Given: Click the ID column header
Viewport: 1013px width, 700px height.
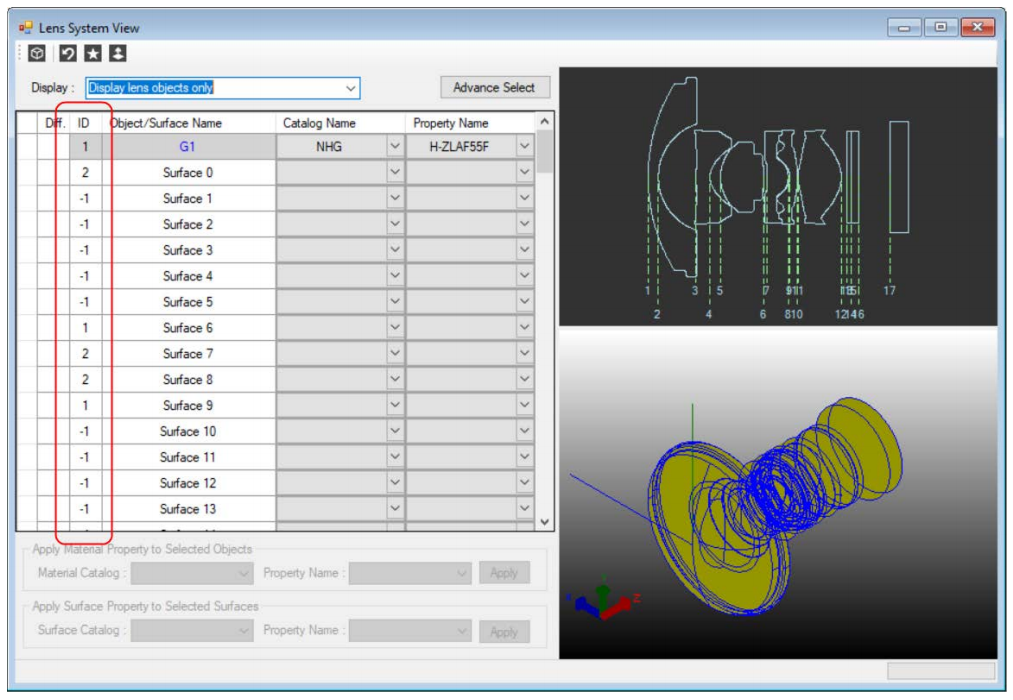Looking at the screenshot, I should click(84, 123).
